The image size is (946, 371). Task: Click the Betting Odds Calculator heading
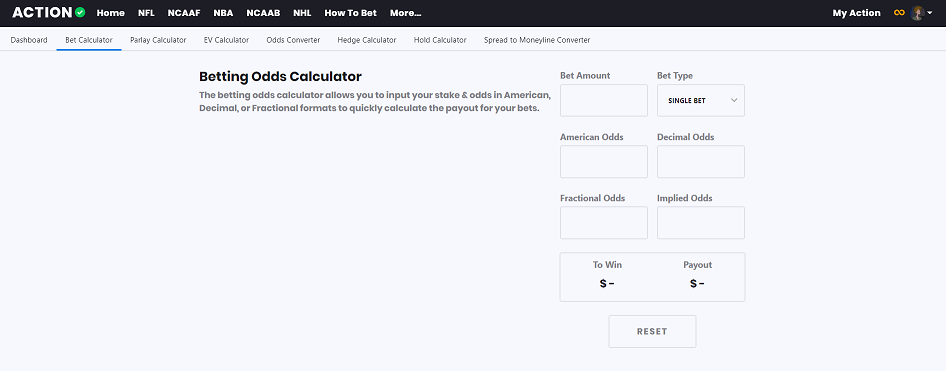[281, 77]
